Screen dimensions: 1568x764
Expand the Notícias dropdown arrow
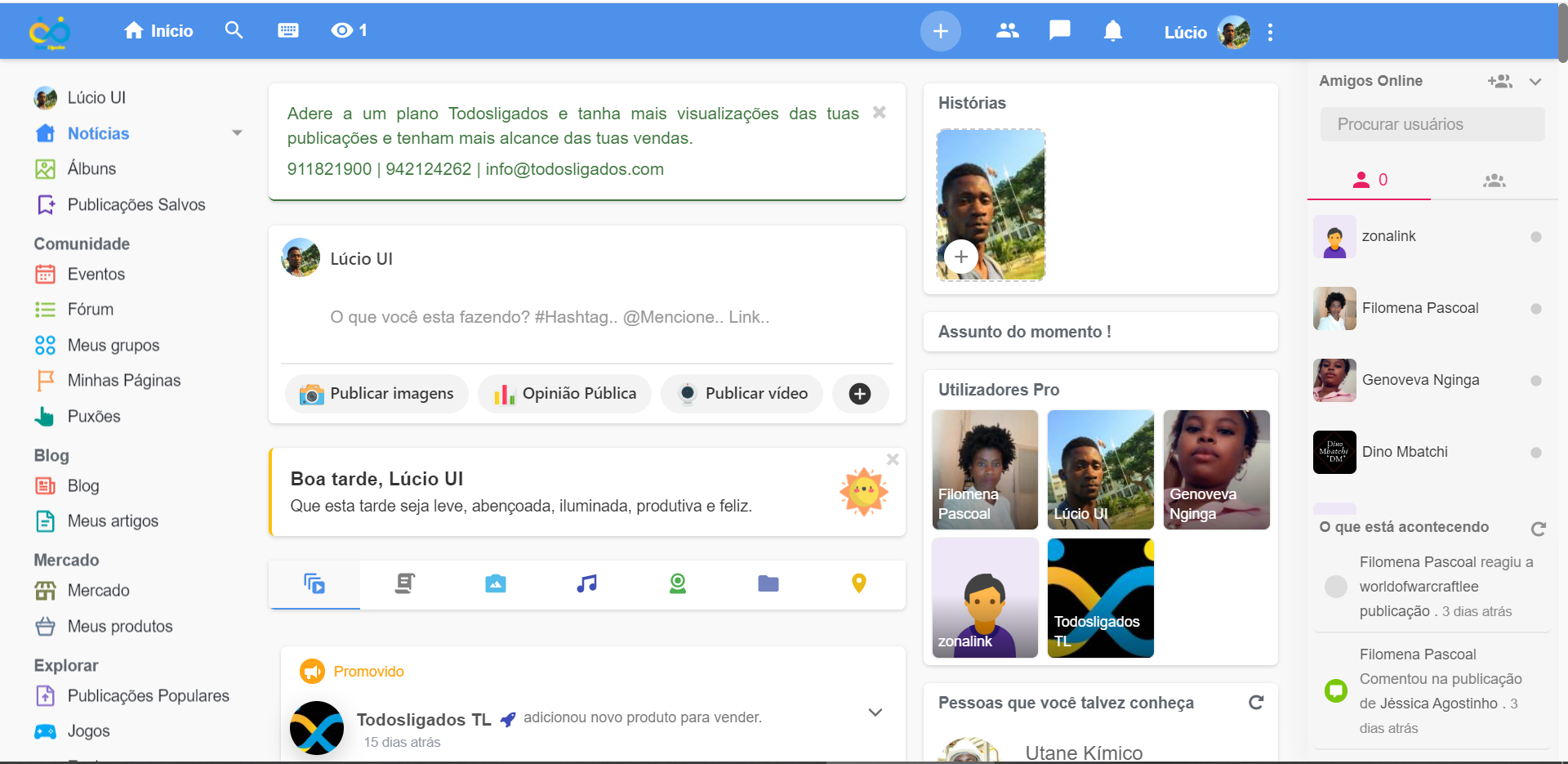click(x=237, y=133)
